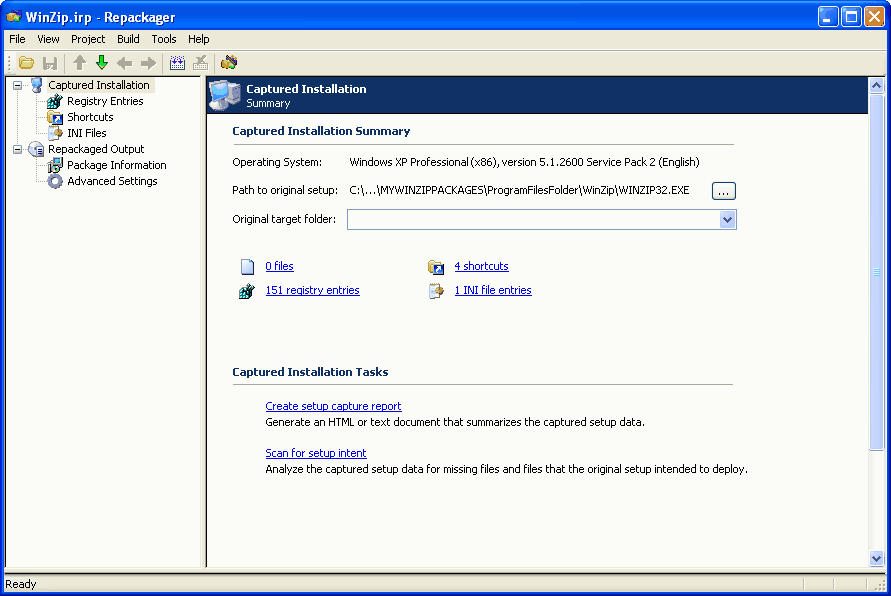Image resolution: width=891 pixels, height=596 pixels.
Task: Browse for original setup path with ellipsis button
Action: (x=724, y=190)
